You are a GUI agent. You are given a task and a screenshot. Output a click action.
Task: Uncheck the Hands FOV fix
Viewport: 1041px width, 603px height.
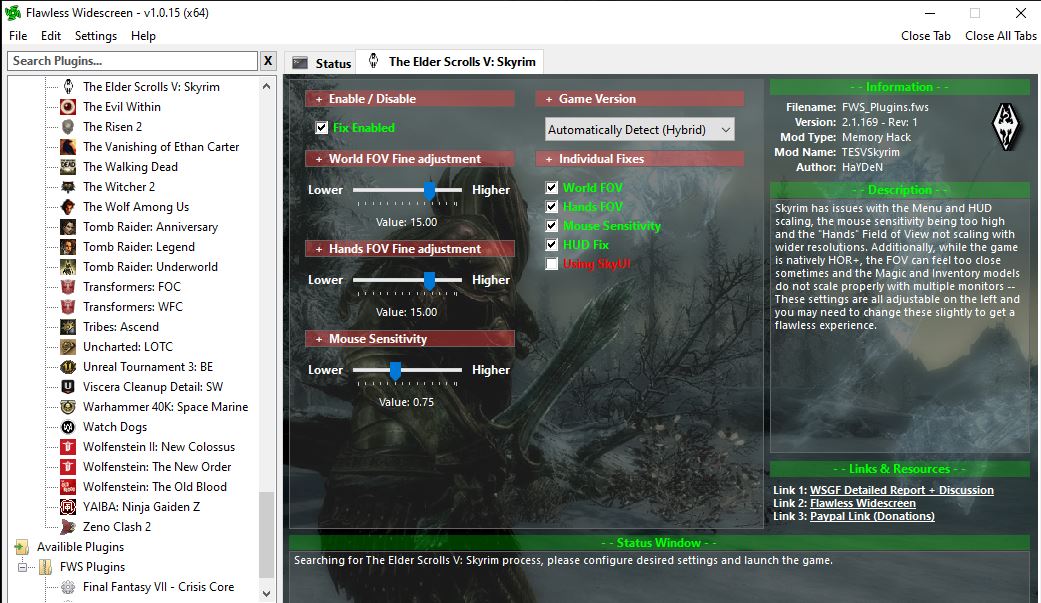pyautogui.click(x=551, y=207)
